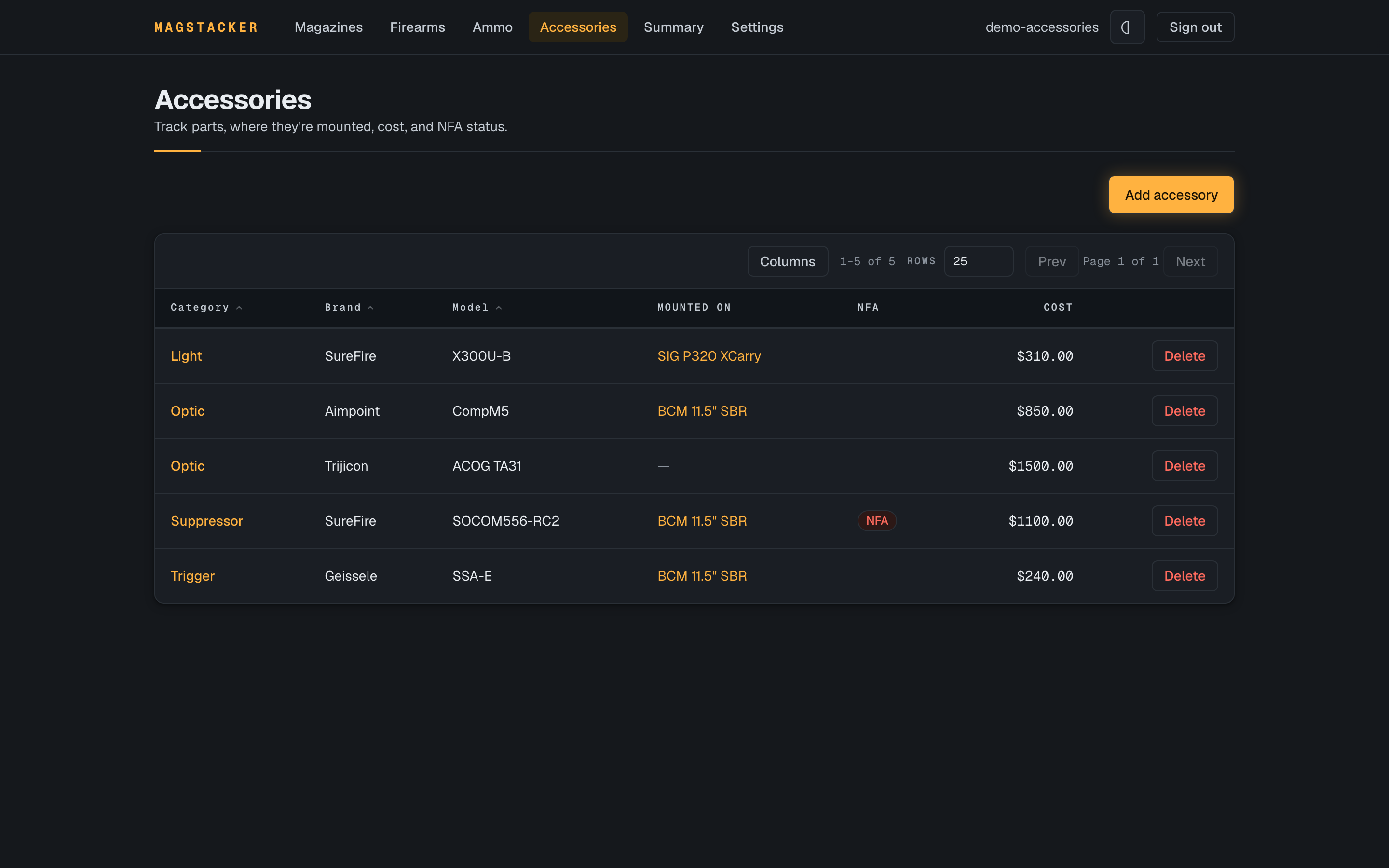Open BCM 11.5" SBR link in SOCOM556-RC2 row
Viewport: 1389px width, 868px height.
point(702,521)
